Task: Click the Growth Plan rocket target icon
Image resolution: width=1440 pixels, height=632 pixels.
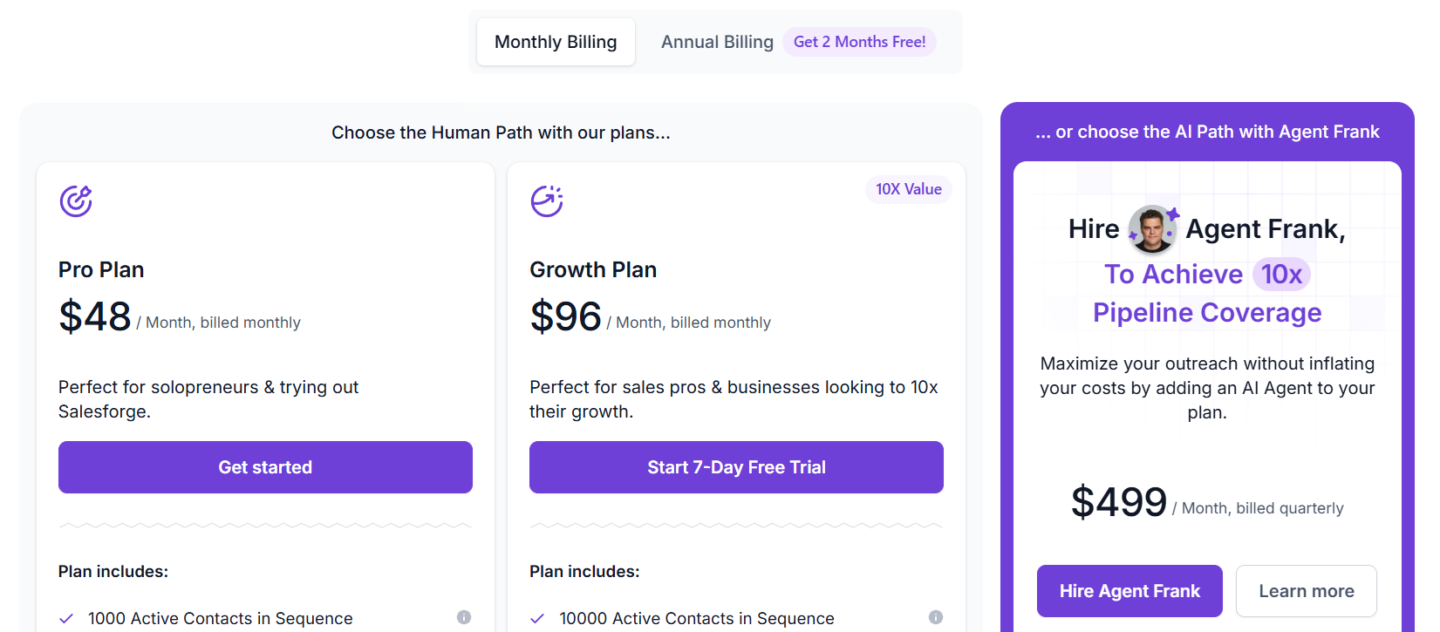Action: [x=547, y=201]
